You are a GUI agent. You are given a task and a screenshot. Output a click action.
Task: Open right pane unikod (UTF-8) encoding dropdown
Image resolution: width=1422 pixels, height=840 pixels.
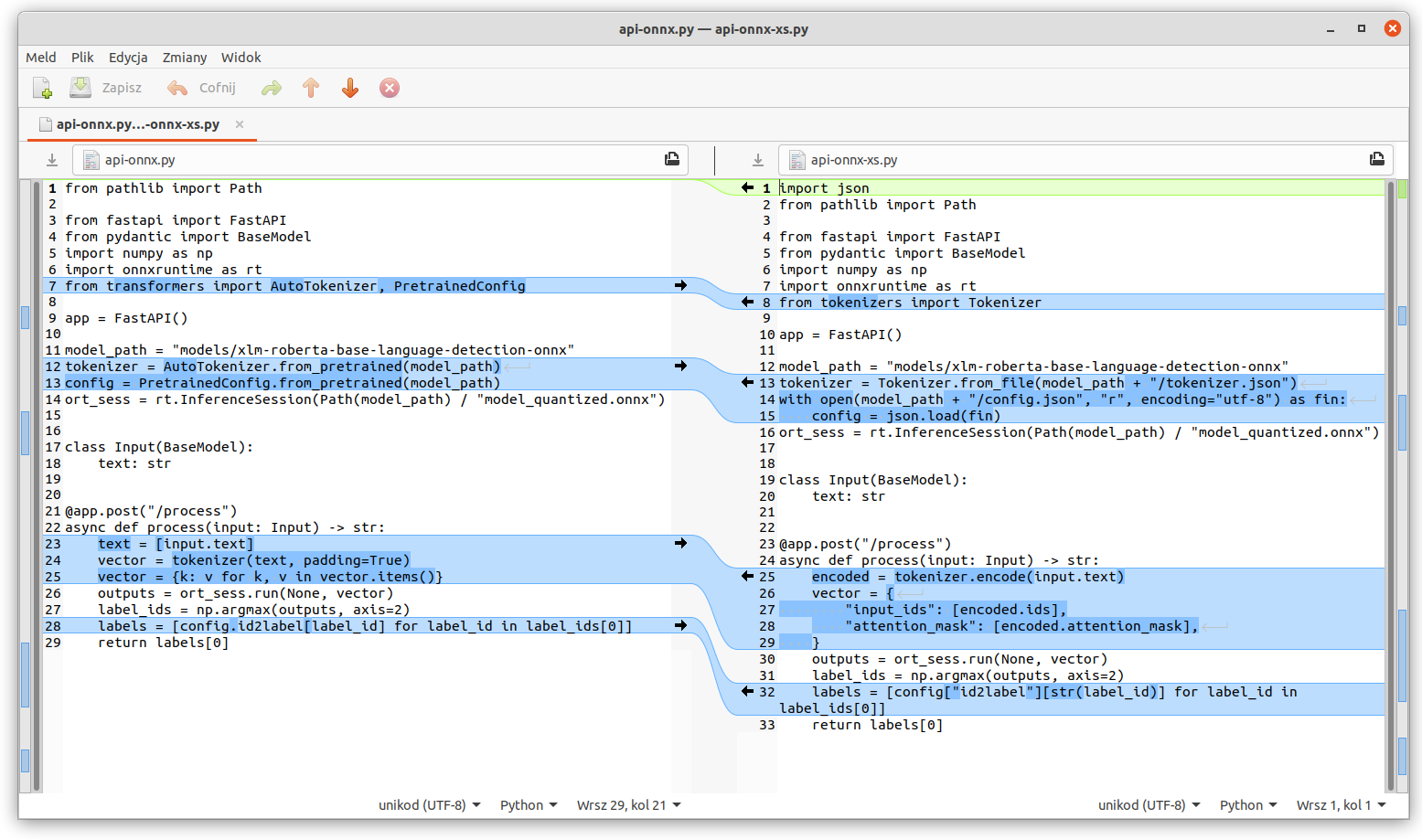1149,805
